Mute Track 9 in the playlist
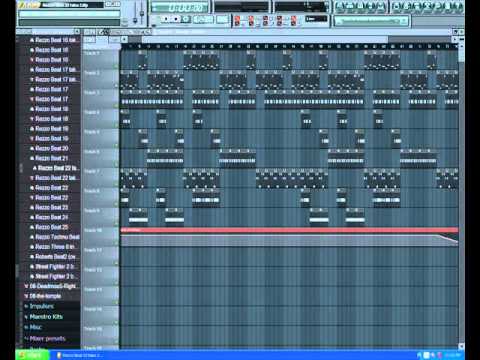Screen dimensions: 480x360 116,224
